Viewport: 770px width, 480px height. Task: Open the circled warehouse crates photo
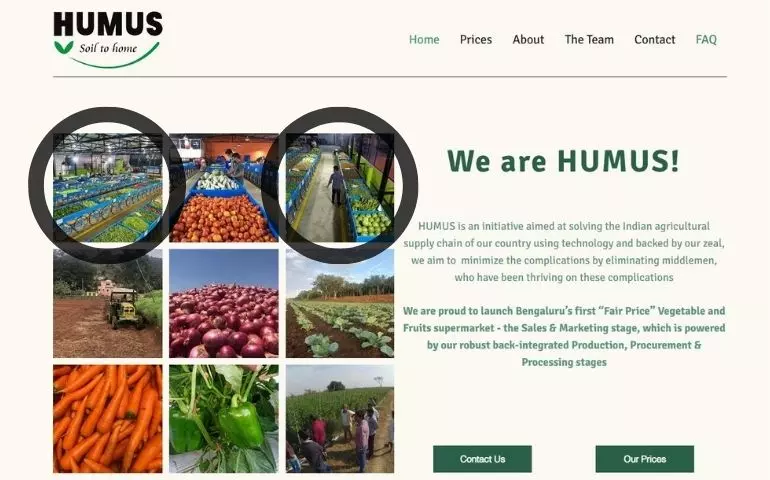pyautogui.click(x=108, y=188)
